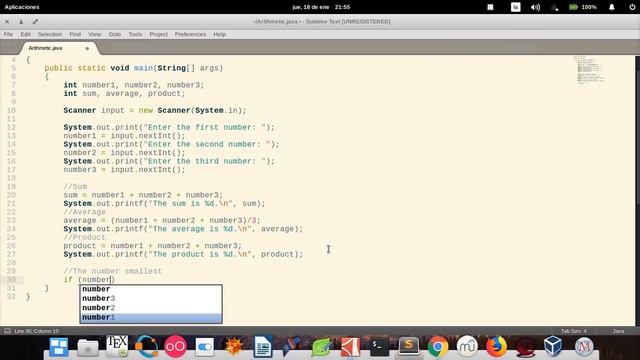The width and height of the screenshot is (640, 360).
Task: Launch the TeX editor from dock
Action: pos(117,347)
